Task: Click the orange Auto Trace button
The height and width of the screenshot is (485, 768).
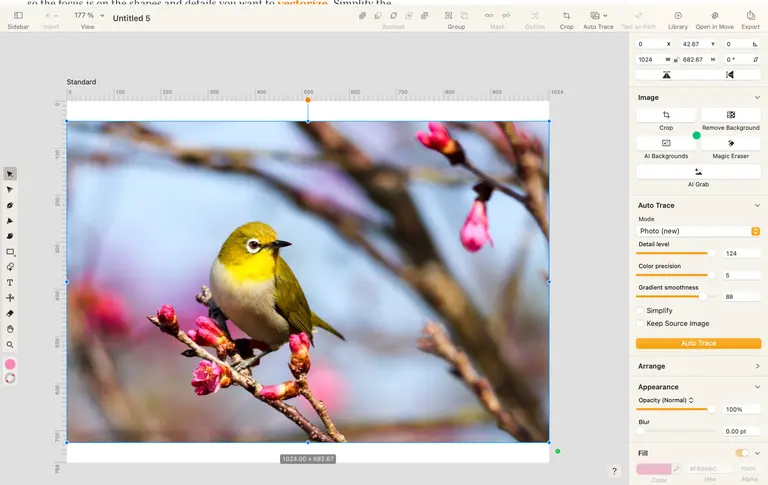Action: tap(698, 343)
